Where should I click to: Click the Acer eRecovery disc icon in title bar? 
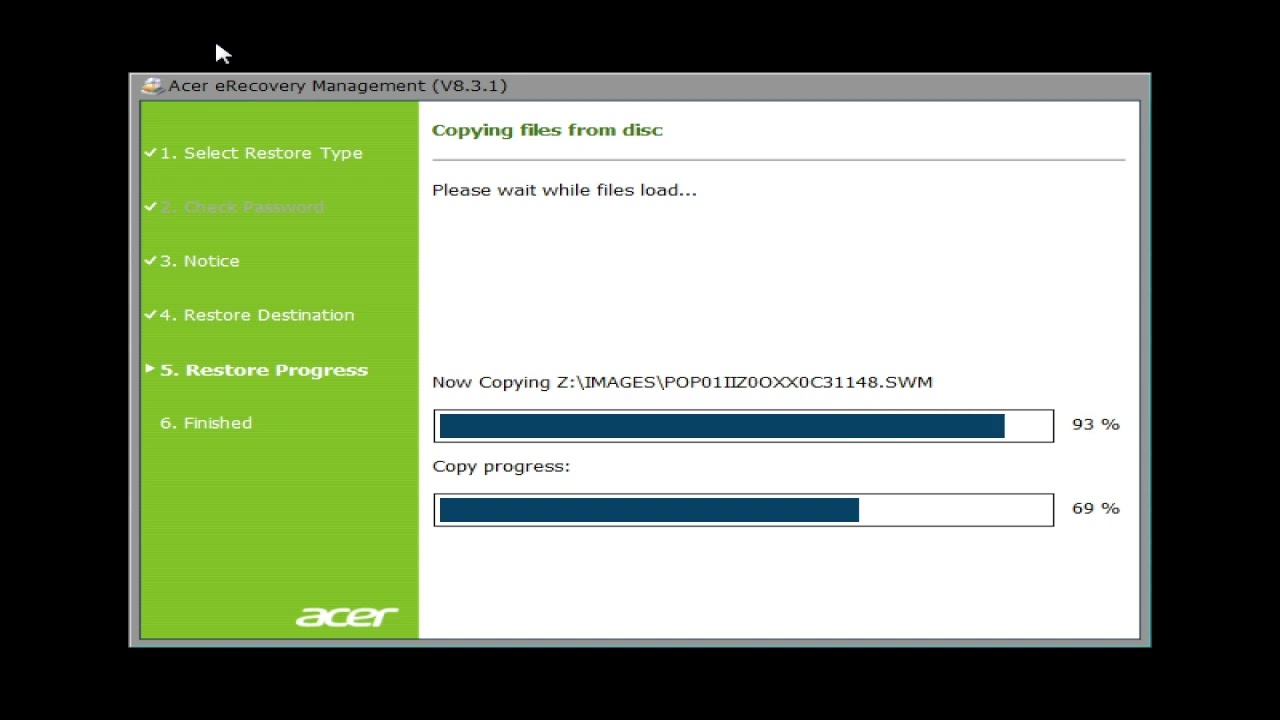tap(152, 86)
